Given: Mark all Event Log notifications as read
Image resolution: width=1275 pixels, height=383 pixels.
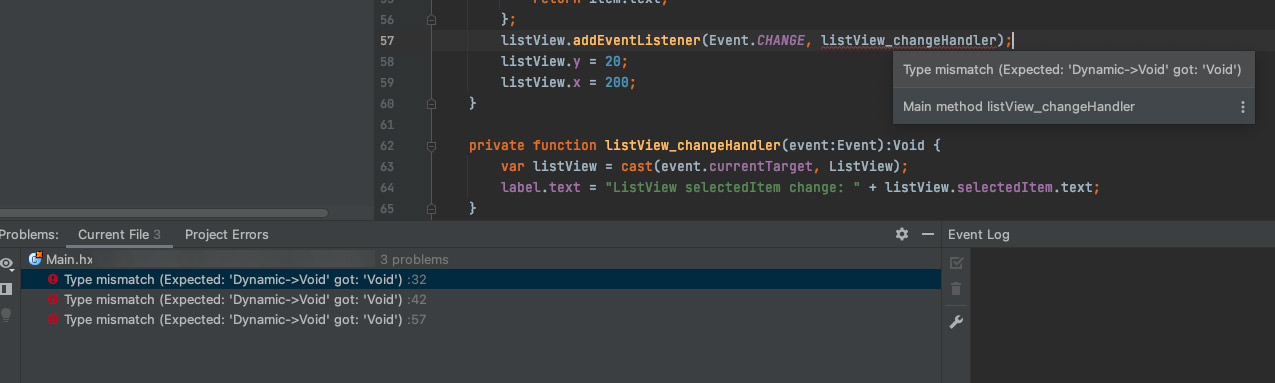Looking at the screenshot, I should 956,263.
